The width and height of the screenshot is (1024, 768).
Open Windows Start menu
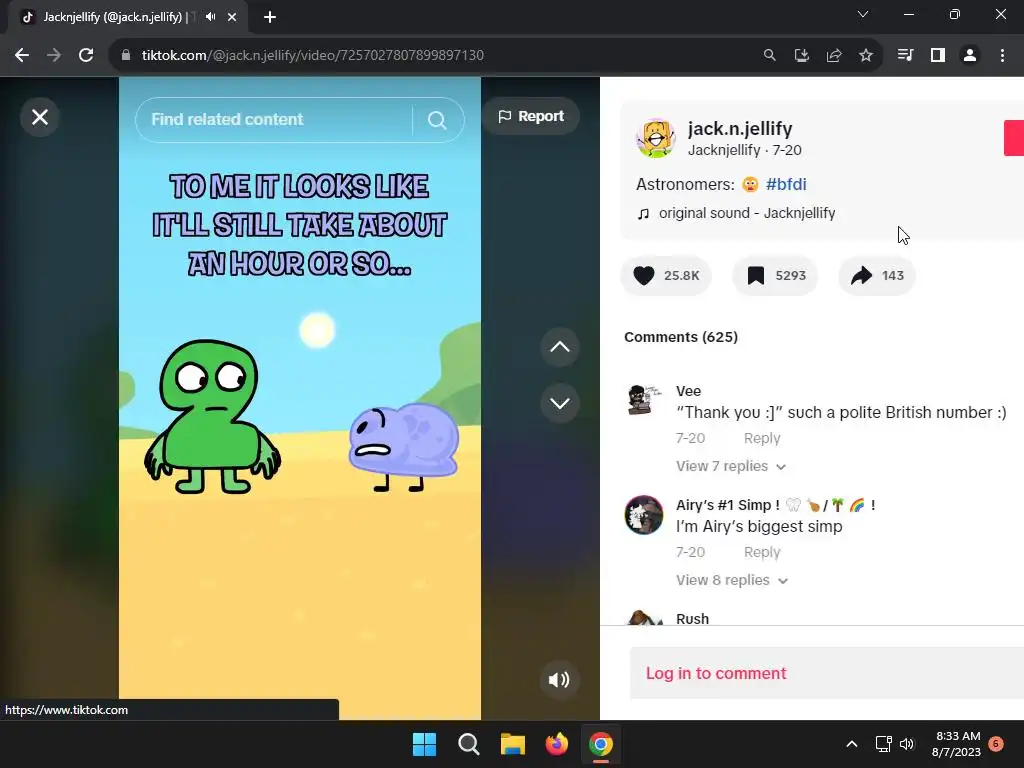pos(424,744)
